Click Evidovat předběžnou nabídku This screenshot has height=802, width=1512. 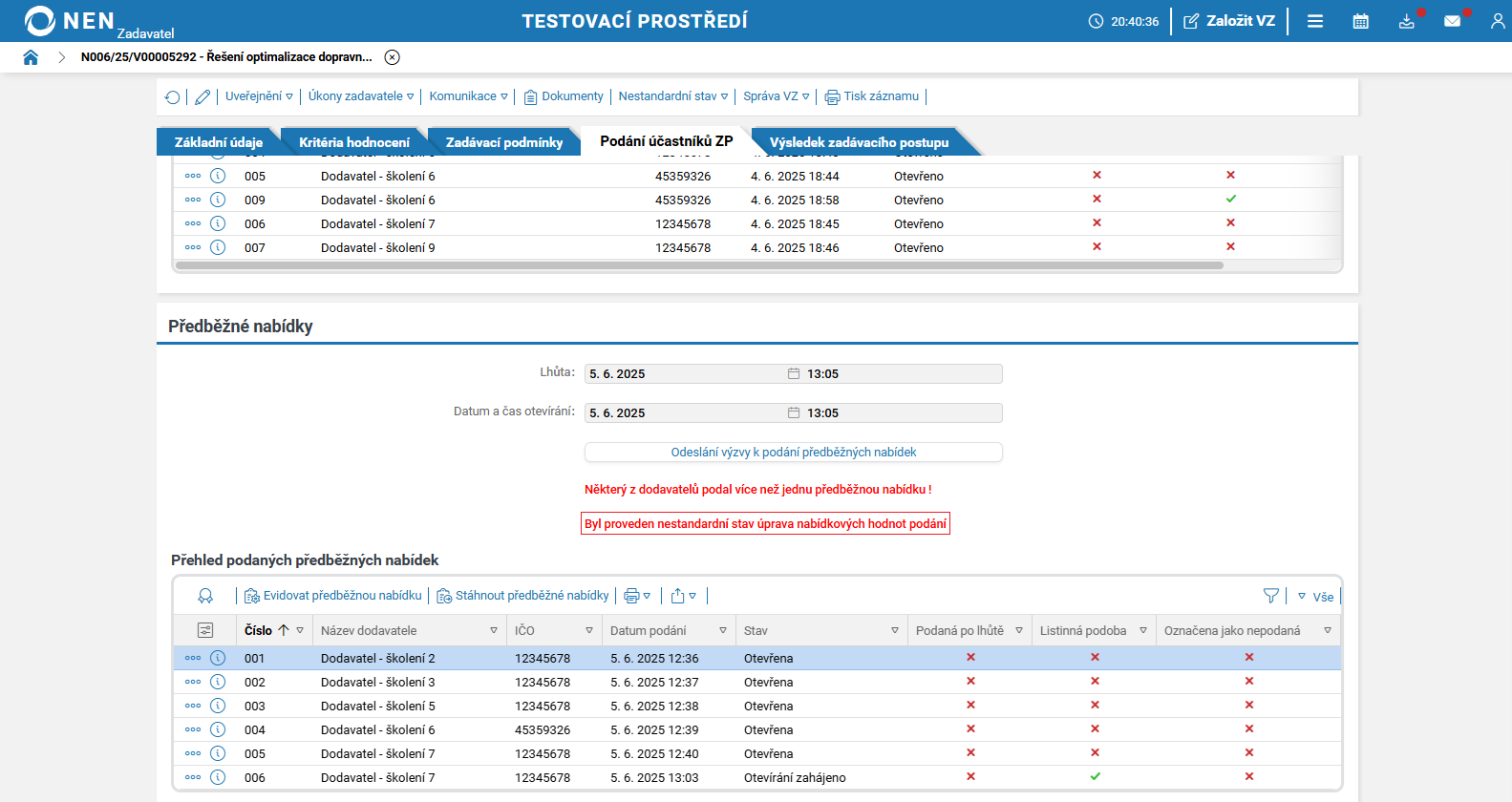point(333,596)
